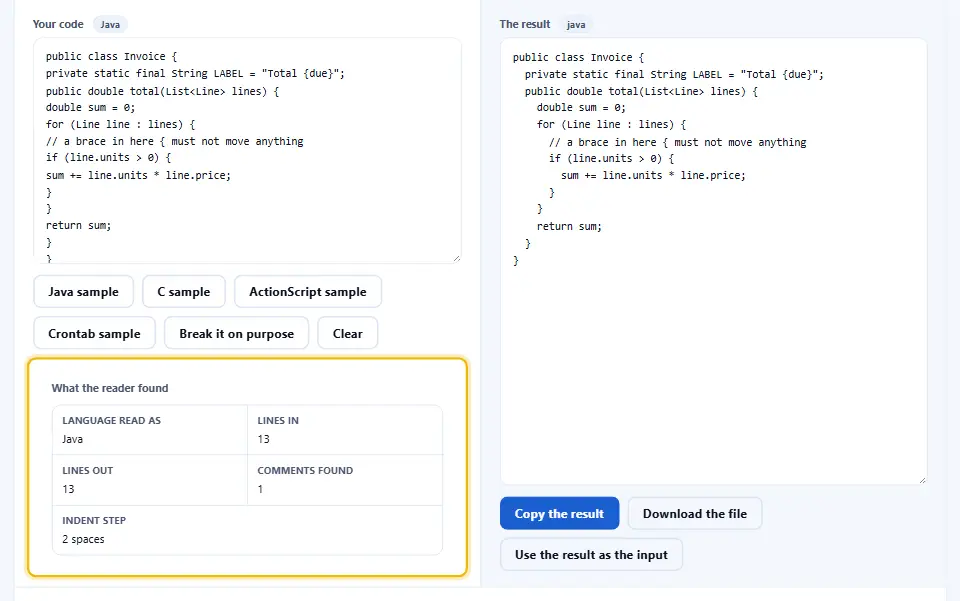The width and height of the screenshot is (960, 601).
Task: Click the 'Your code' label
Action: pyautogui.click(x=58, y=24)
